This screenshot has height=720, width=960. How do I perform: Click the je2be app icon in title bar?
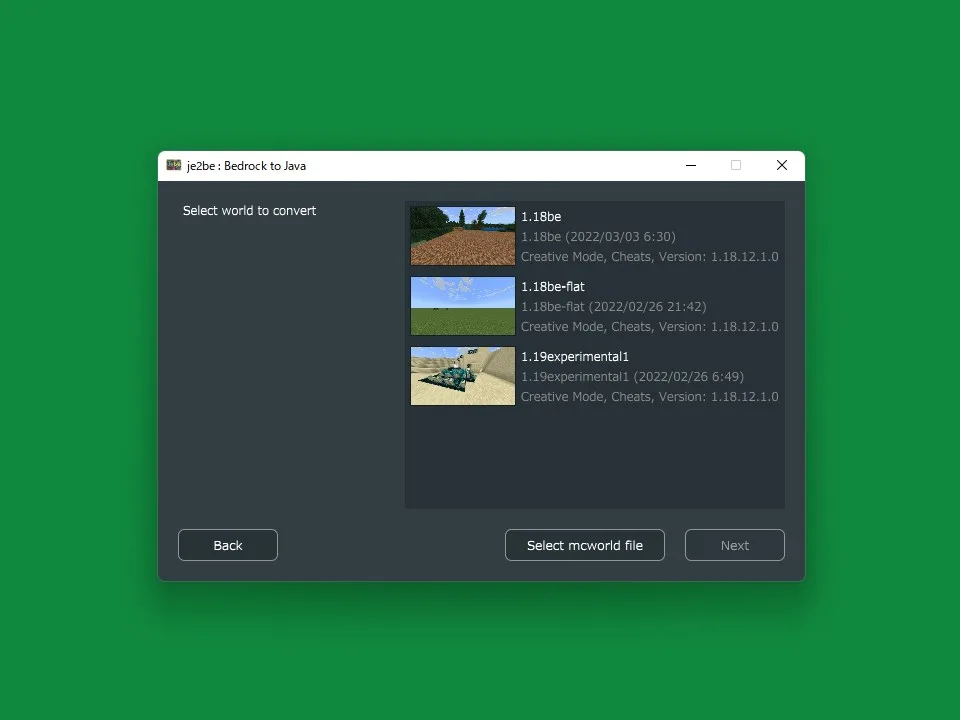174,165
